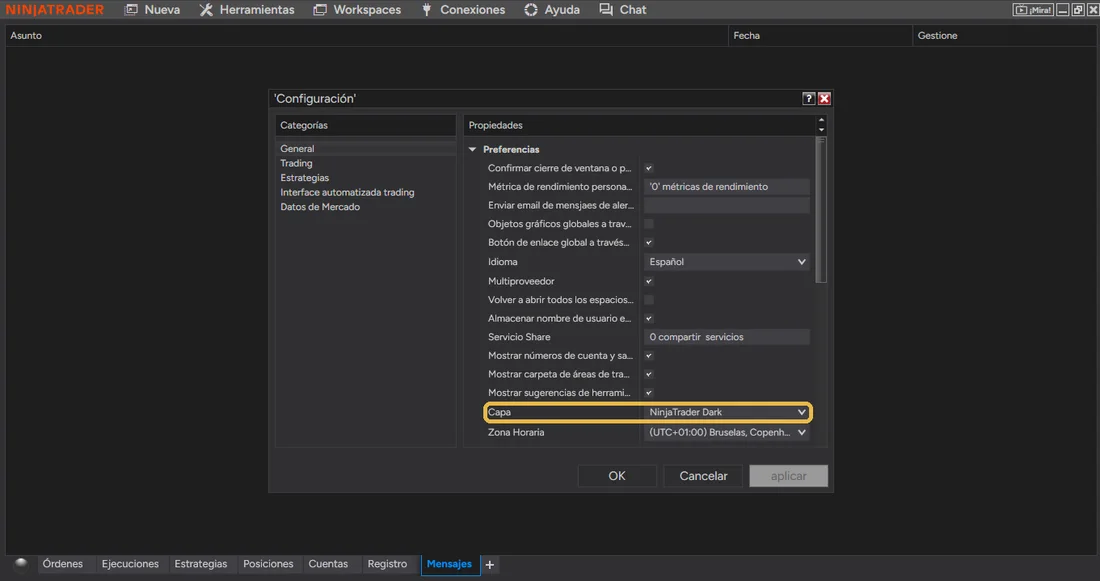The width and height of the screenshot is (1100, 581).
Task: Click the Propiedades panel scrollbar
Action: (x=821, y=209)
